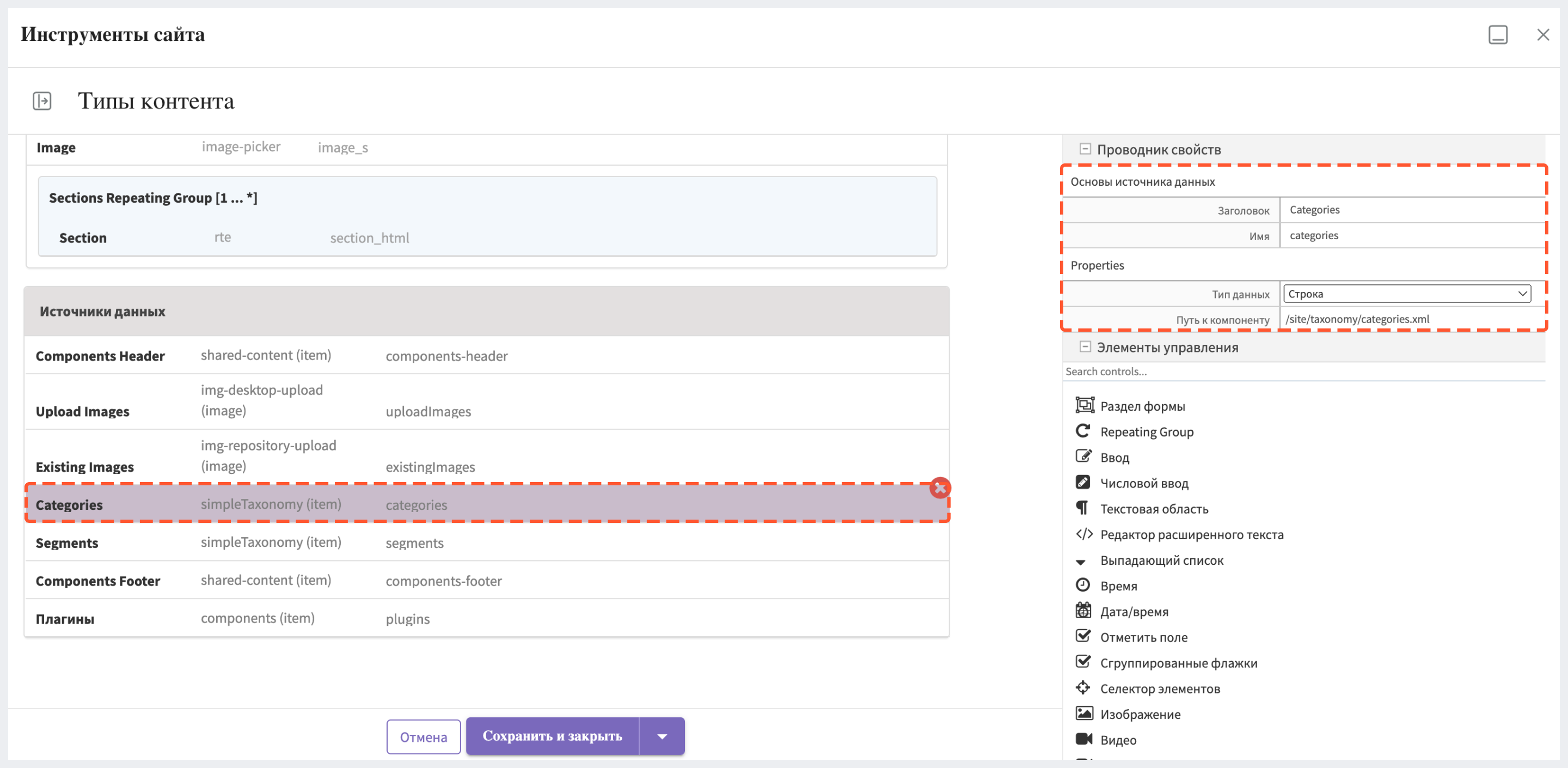Viewport: 1568px width, 768px height.
Task: Click the Редактор расширенного текста label
Action: coord(1191,534)
